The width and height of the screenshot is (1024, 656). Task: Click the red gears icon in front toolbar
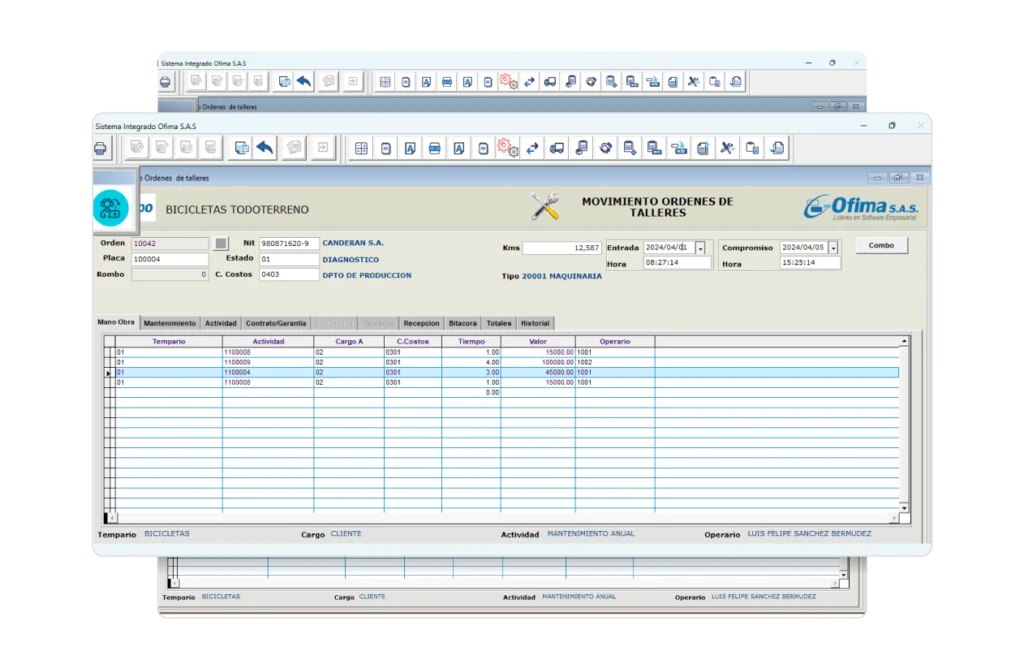(507, 148)
